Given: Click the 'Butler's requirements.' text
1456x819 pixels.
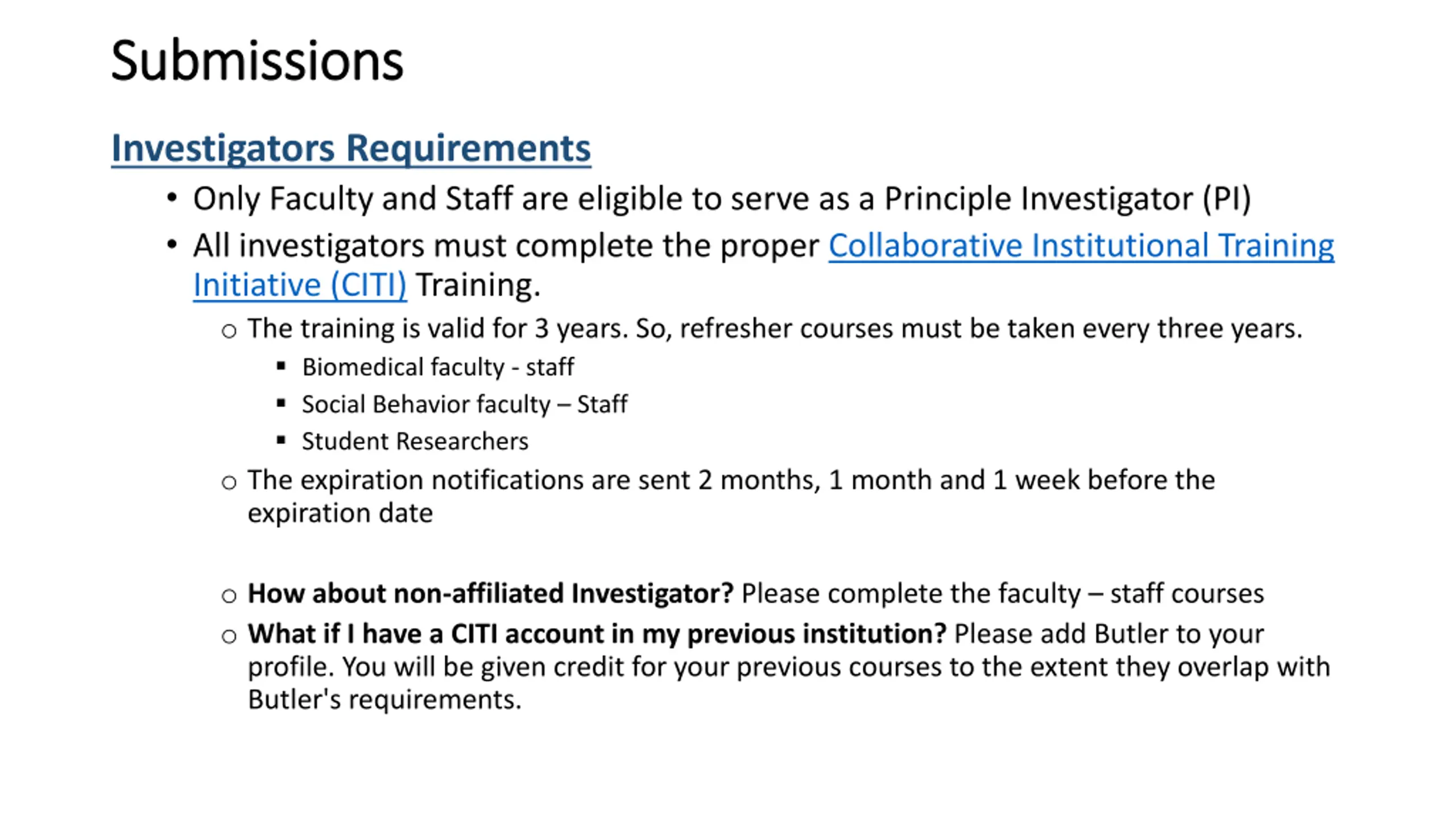Looking at the screenshot, I should tap(384, 700).
